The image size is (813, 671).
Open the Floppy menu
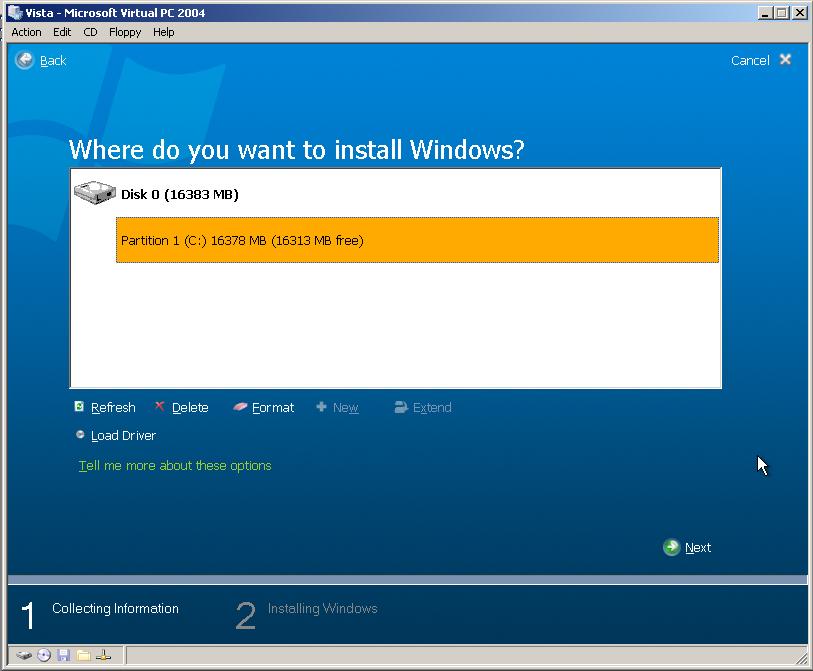125,32
